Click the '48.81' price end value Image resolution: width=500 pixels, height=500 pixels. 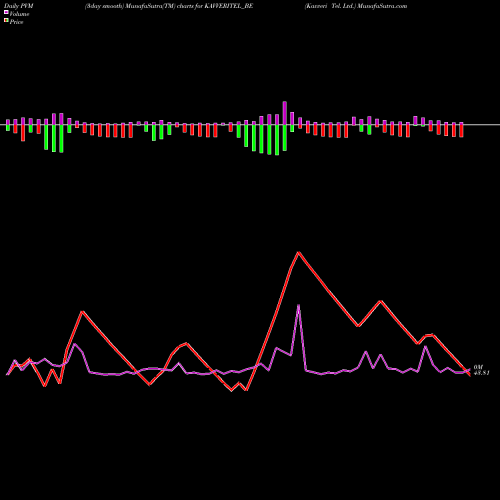pyautogui.click(x=482, y=373)
